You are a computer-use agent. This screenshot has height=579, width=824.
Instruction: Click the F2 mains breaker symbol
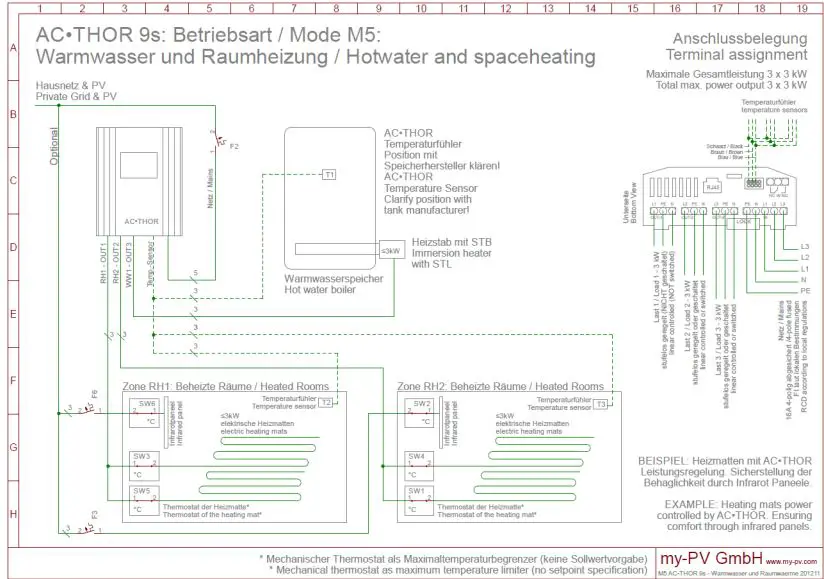pos(219,139)
